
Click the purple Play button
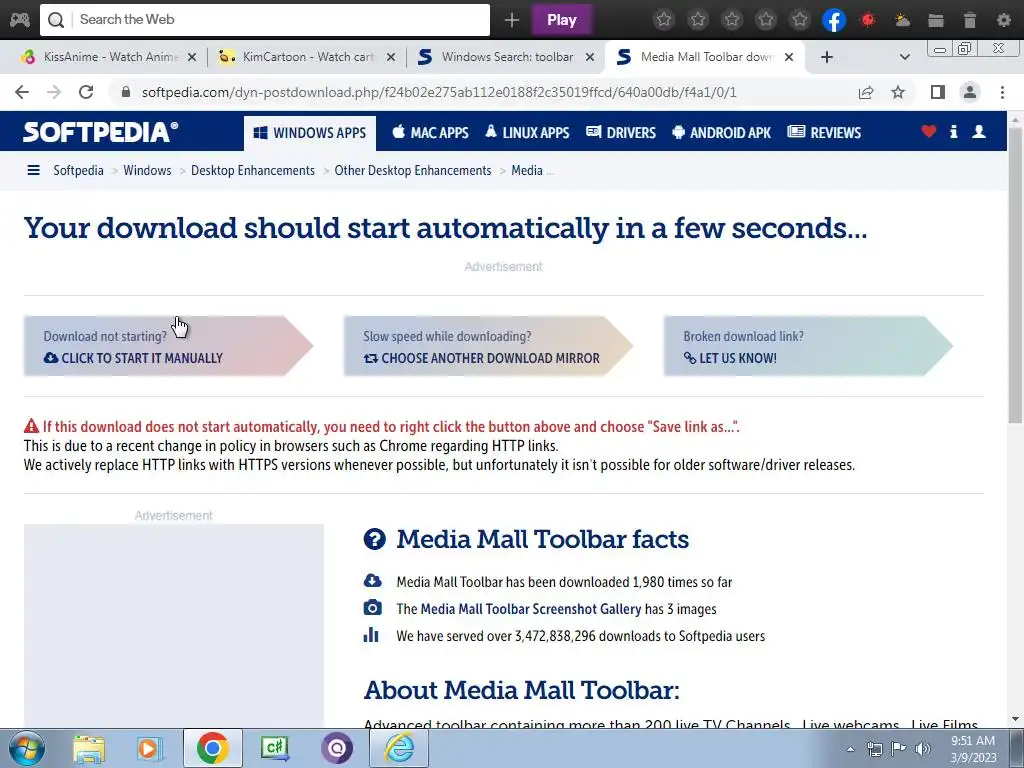pyautogui.click(x=562, y=20)
